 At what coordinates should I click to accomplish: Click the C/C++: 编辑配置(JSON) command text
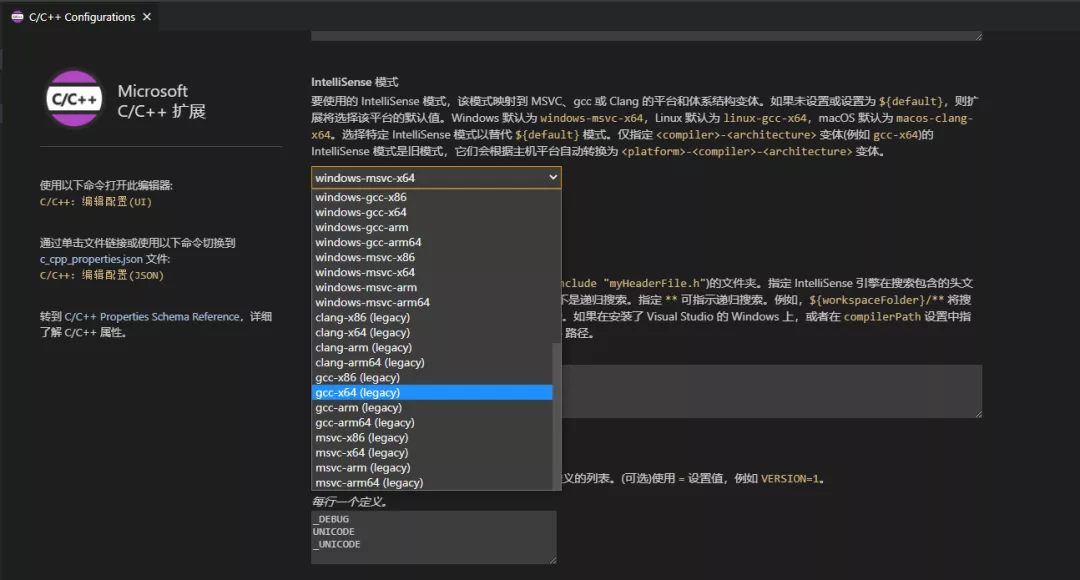tap(102, 276)
